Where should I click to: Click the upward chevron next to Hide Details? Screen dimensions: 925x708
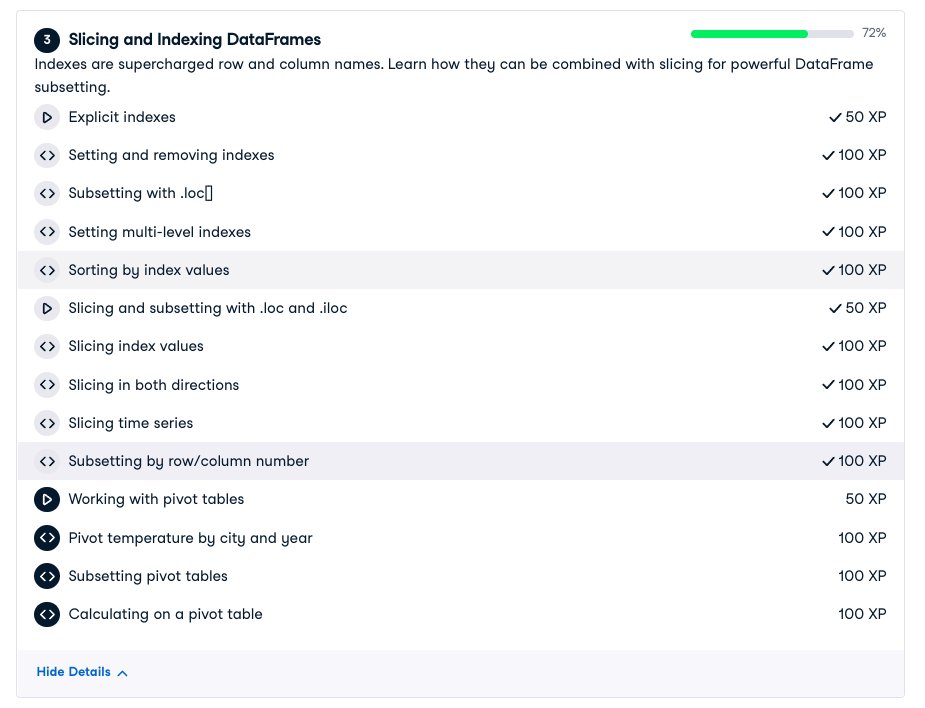(x=122, y=673)
